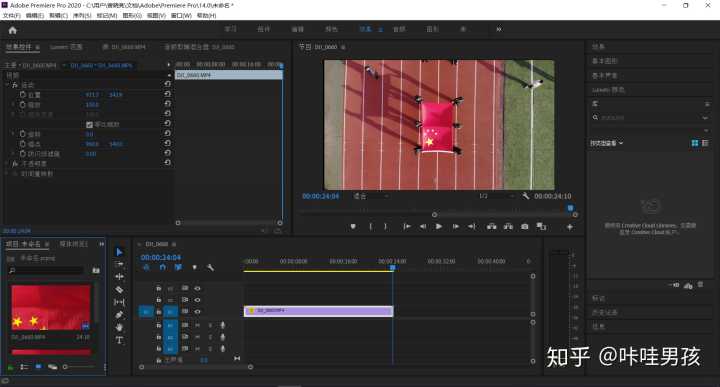
Task: Toggle position stopwatch animation
Action: pos(22,95)
